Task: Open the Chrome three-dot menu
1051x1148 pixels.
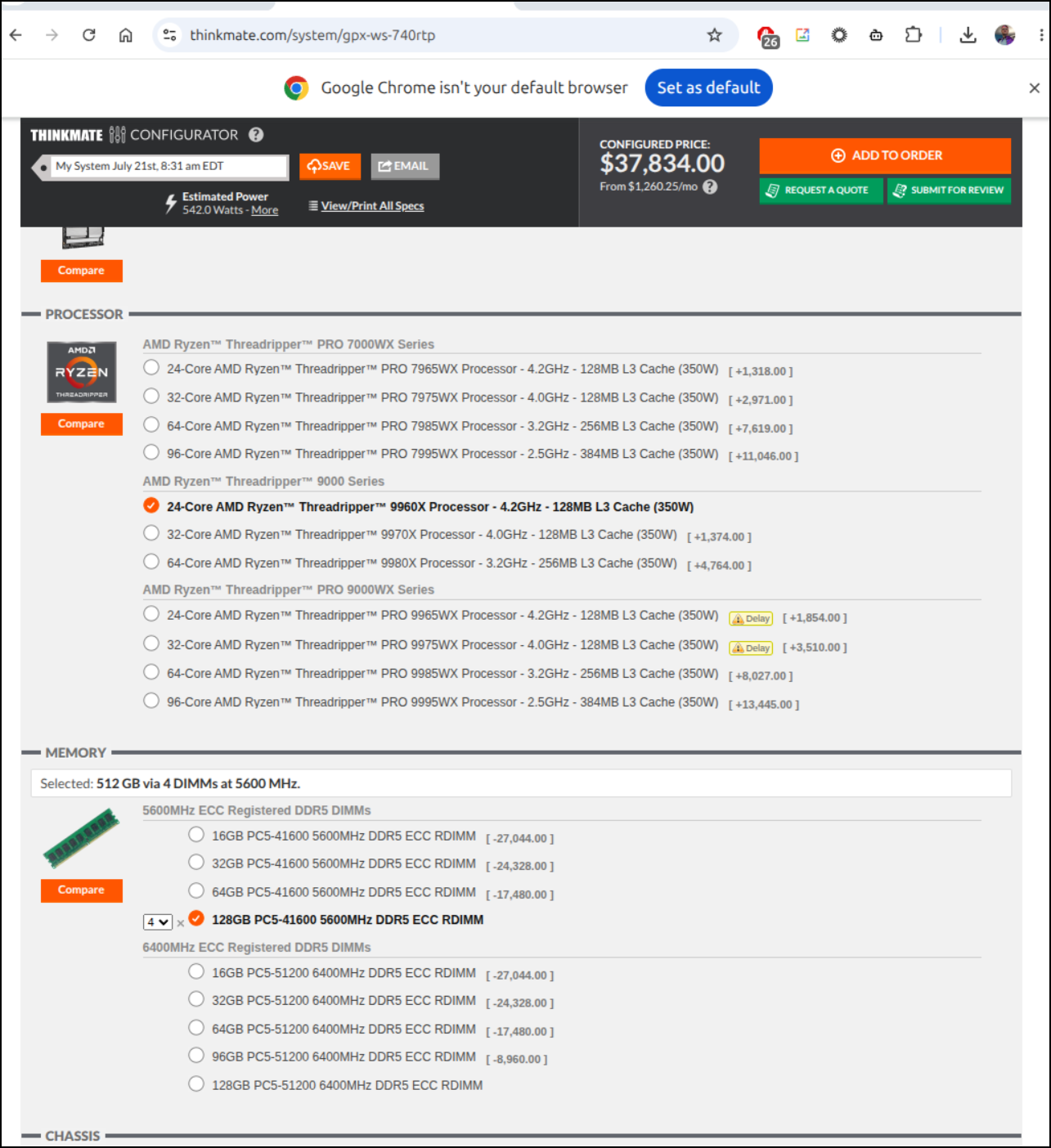Action: click(1040, 35)
